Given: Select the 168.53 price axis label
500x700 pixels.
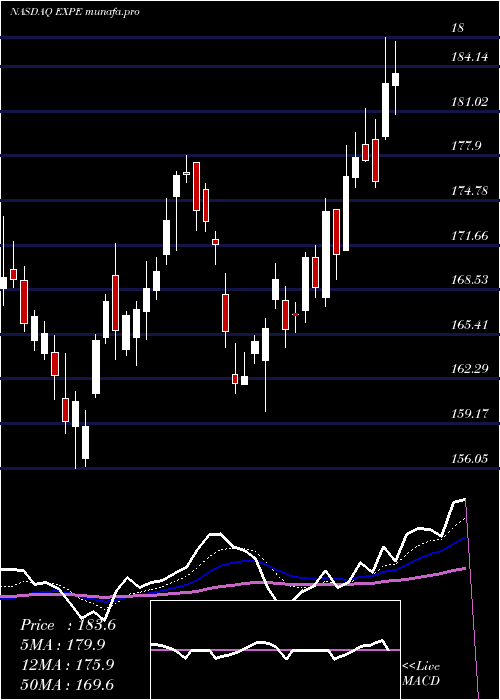Looking at the screenshot, I should (x=470, y=280).
